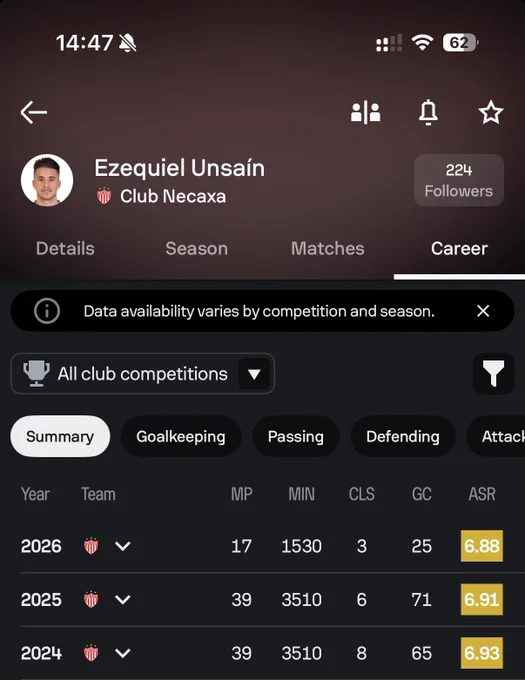Open the player comparison icon

coord(365,112)
